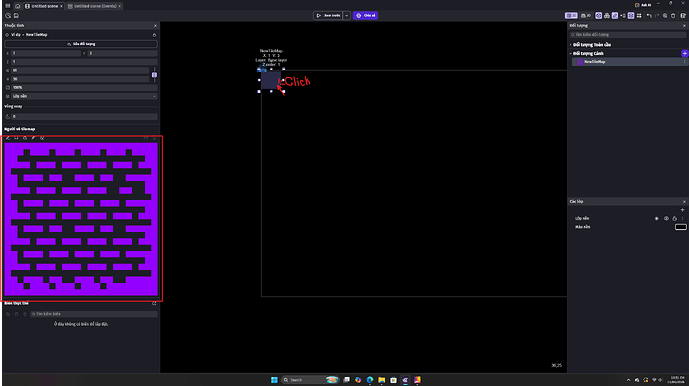Open the layer dropdown showing Lớp nền
Image resolution: width=689 pixels, height=386 pixels.
click(x=84, y=96)
